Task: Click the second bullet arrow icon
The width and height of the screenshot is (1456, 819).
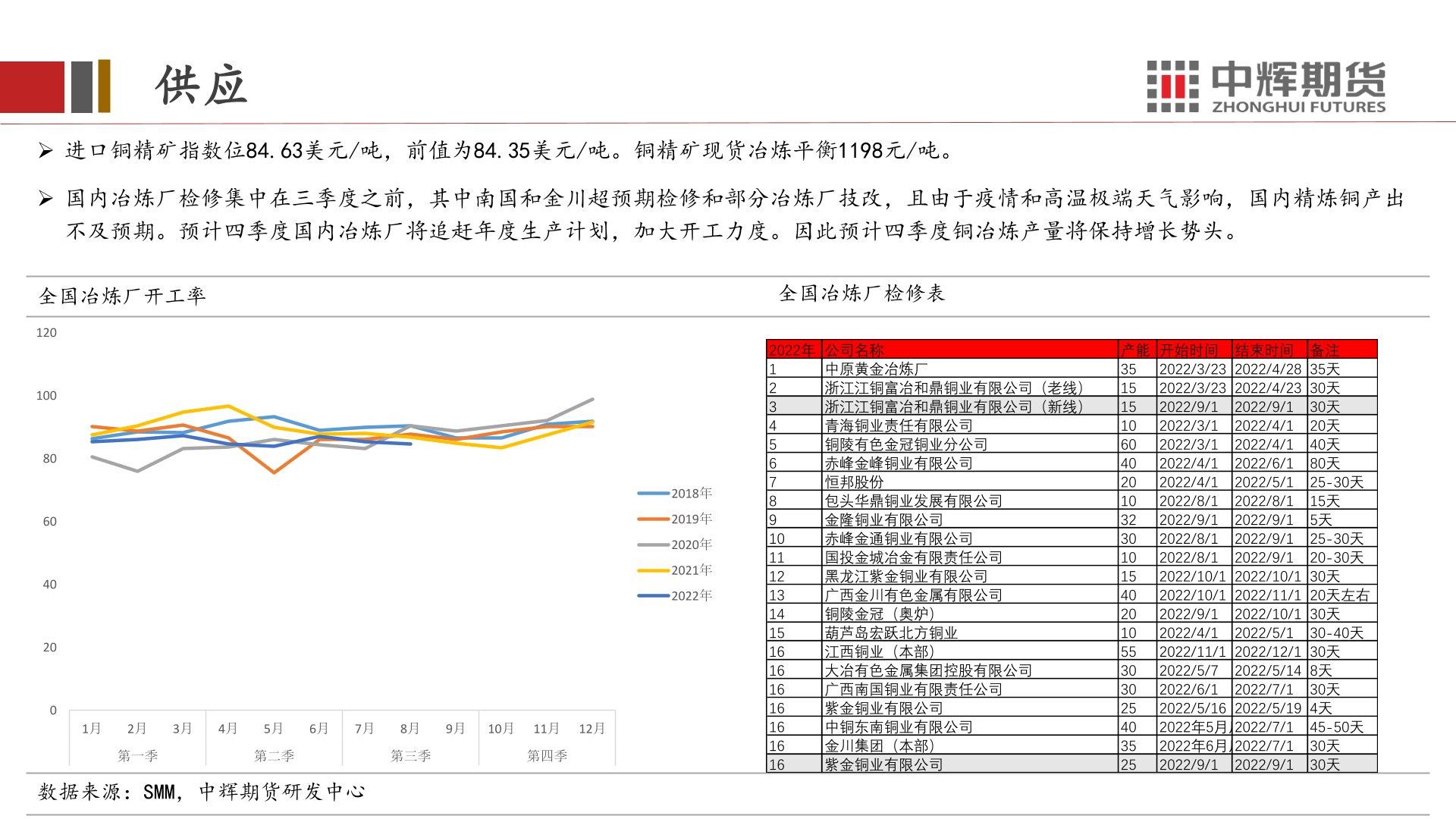Action: click(x=45, y=199)
